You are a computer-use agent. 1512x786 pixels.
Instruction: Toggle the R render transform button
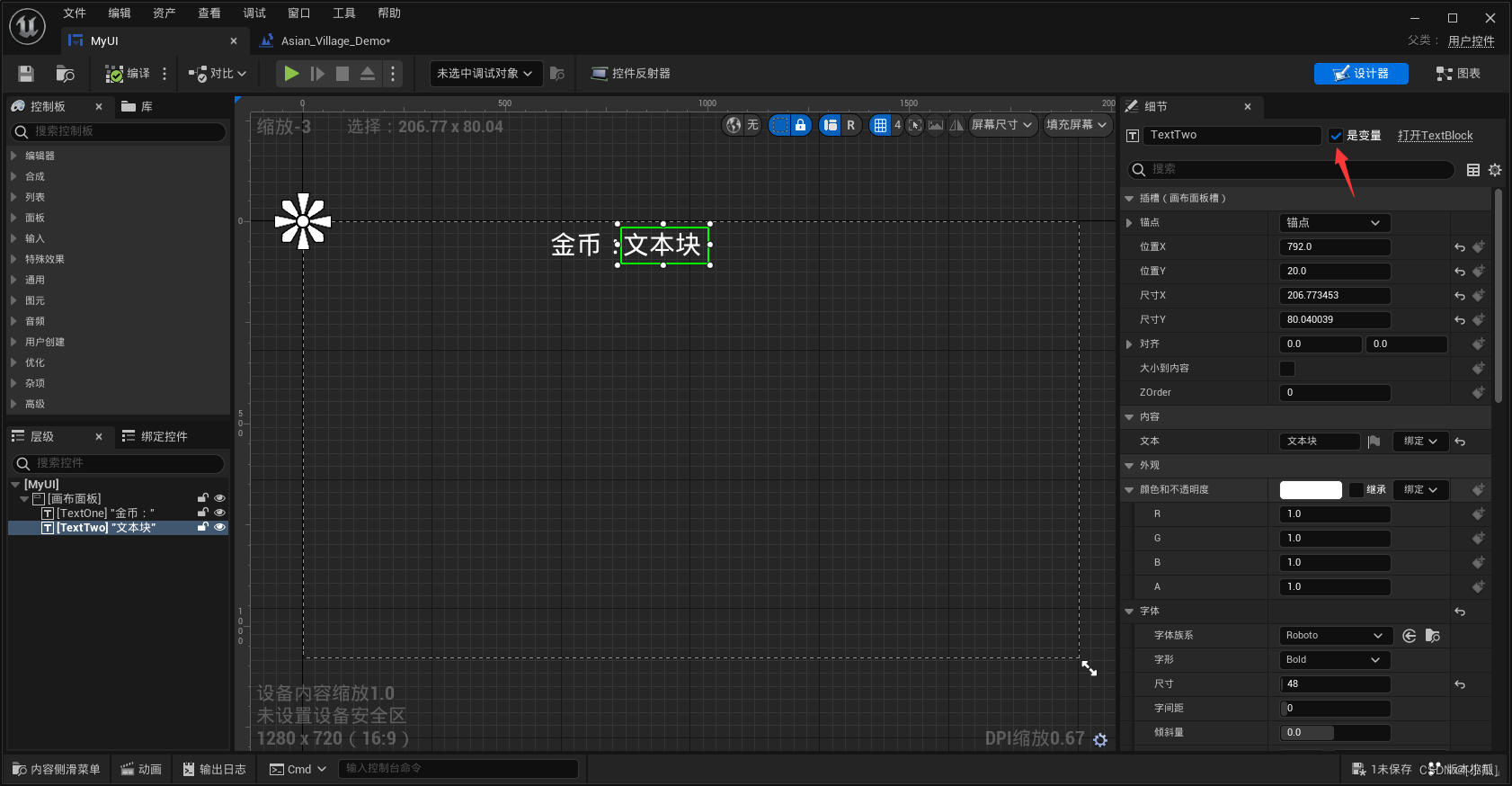point(851,125)
